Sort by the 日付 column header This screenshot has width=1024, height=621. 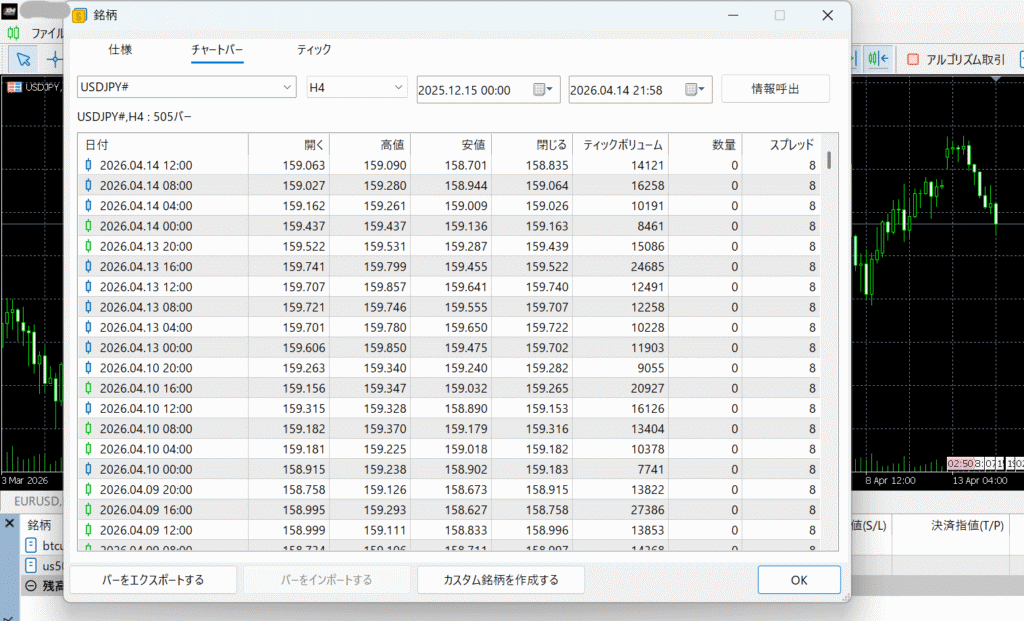pos(163,145)
